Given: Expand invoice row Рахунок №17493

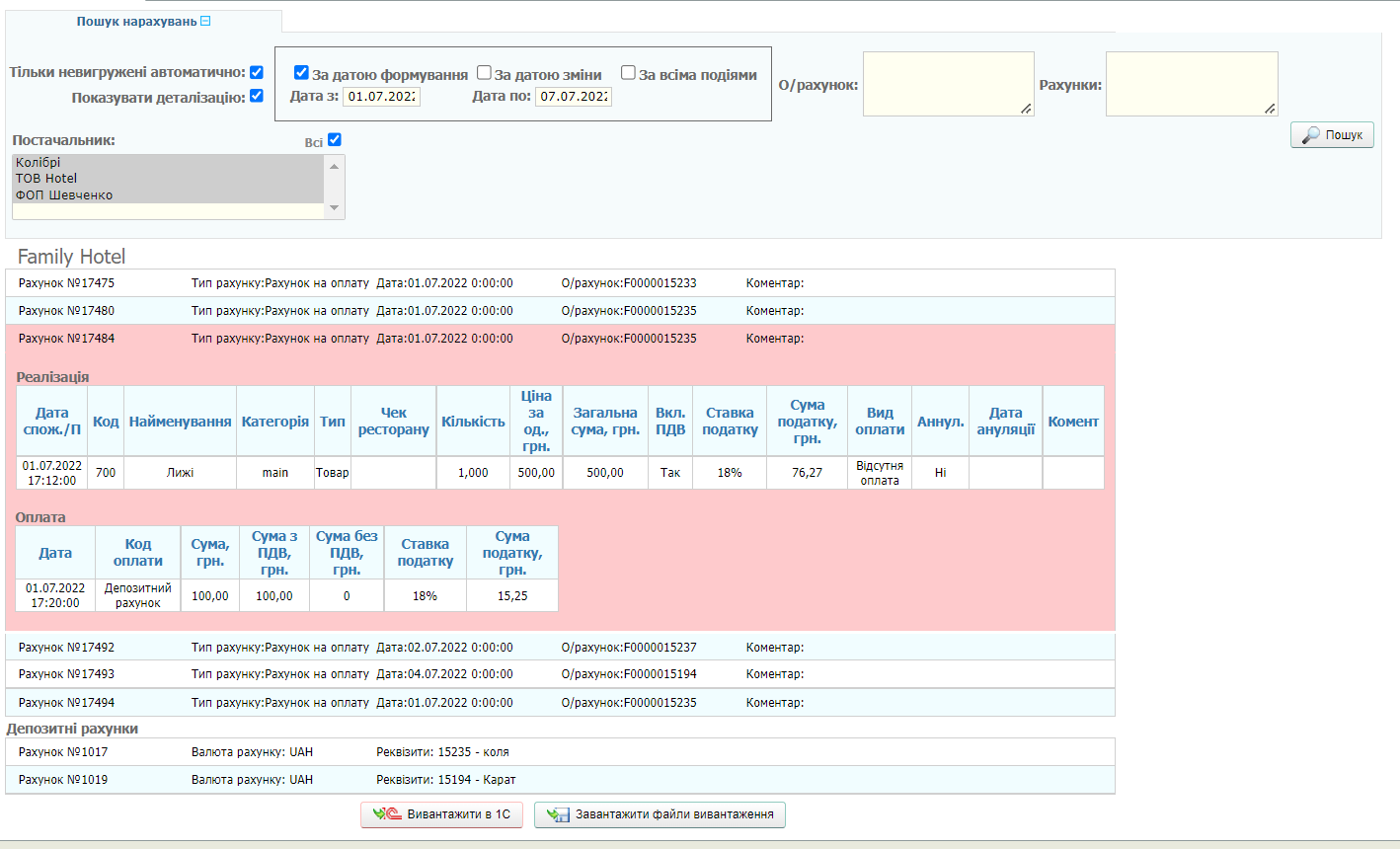Looking at the screenshot, I should click(x=66, y=674).
